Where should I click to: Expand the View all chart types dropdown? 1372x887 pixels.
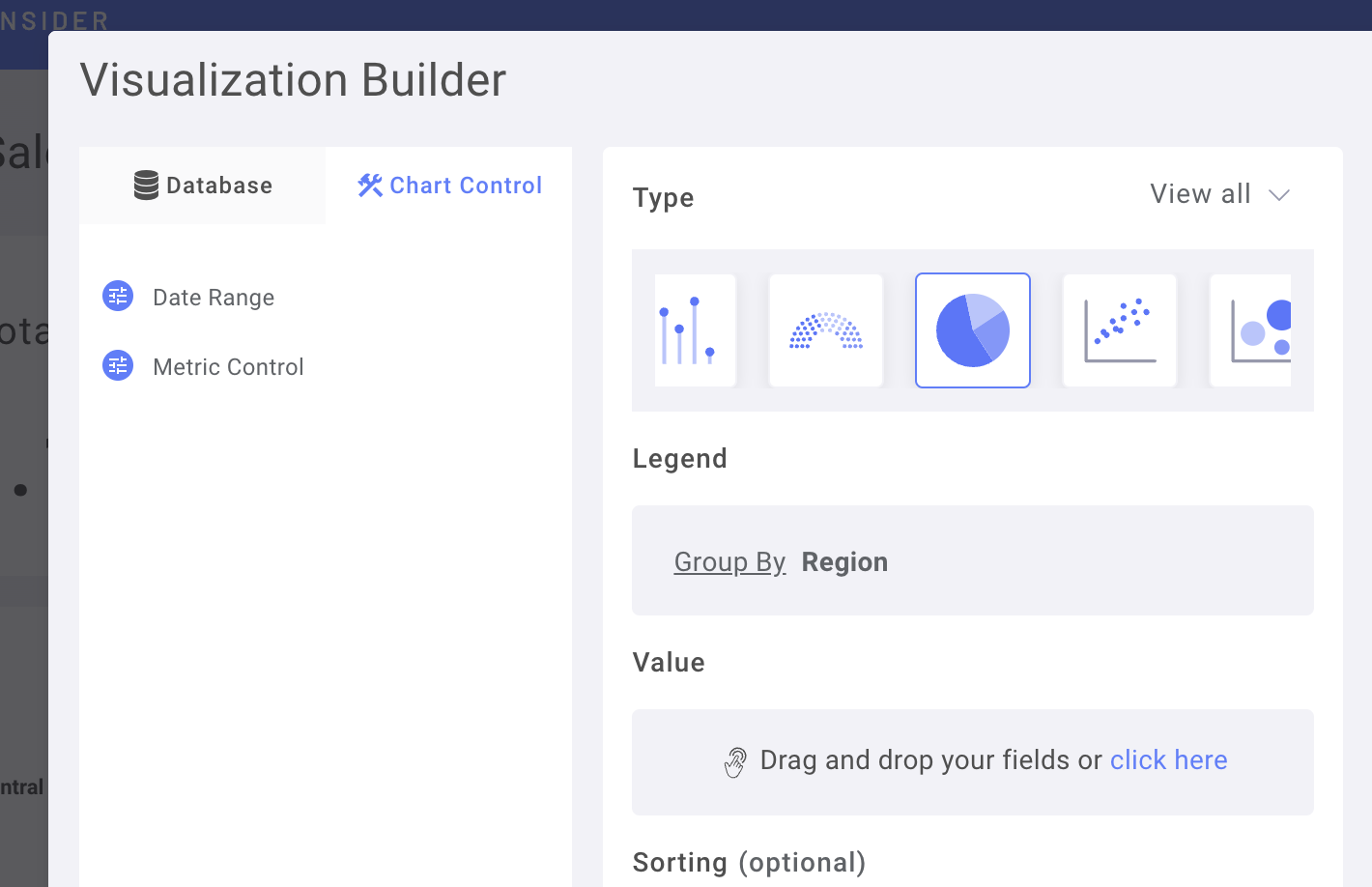coord(1220,194)
